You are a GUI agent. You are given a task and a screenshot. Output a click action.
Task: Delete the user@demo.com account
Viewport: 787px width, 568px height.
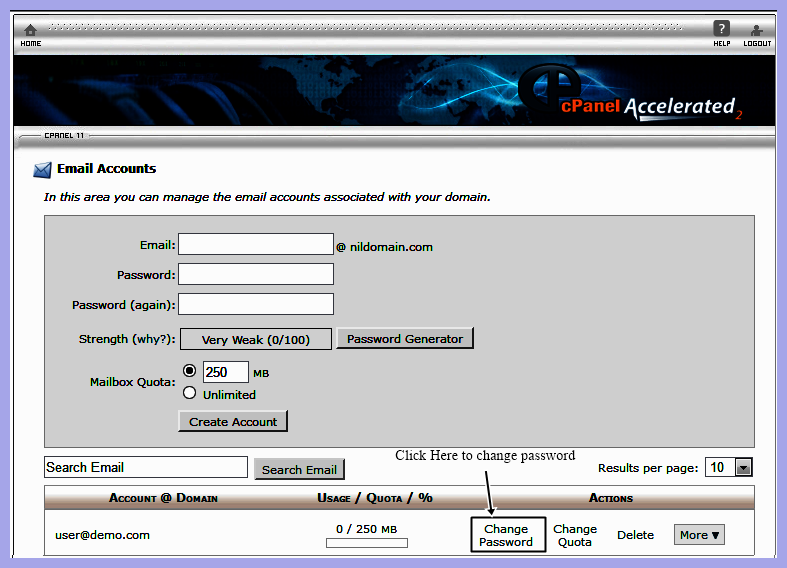pyautogui.click(x=635, y=535)
